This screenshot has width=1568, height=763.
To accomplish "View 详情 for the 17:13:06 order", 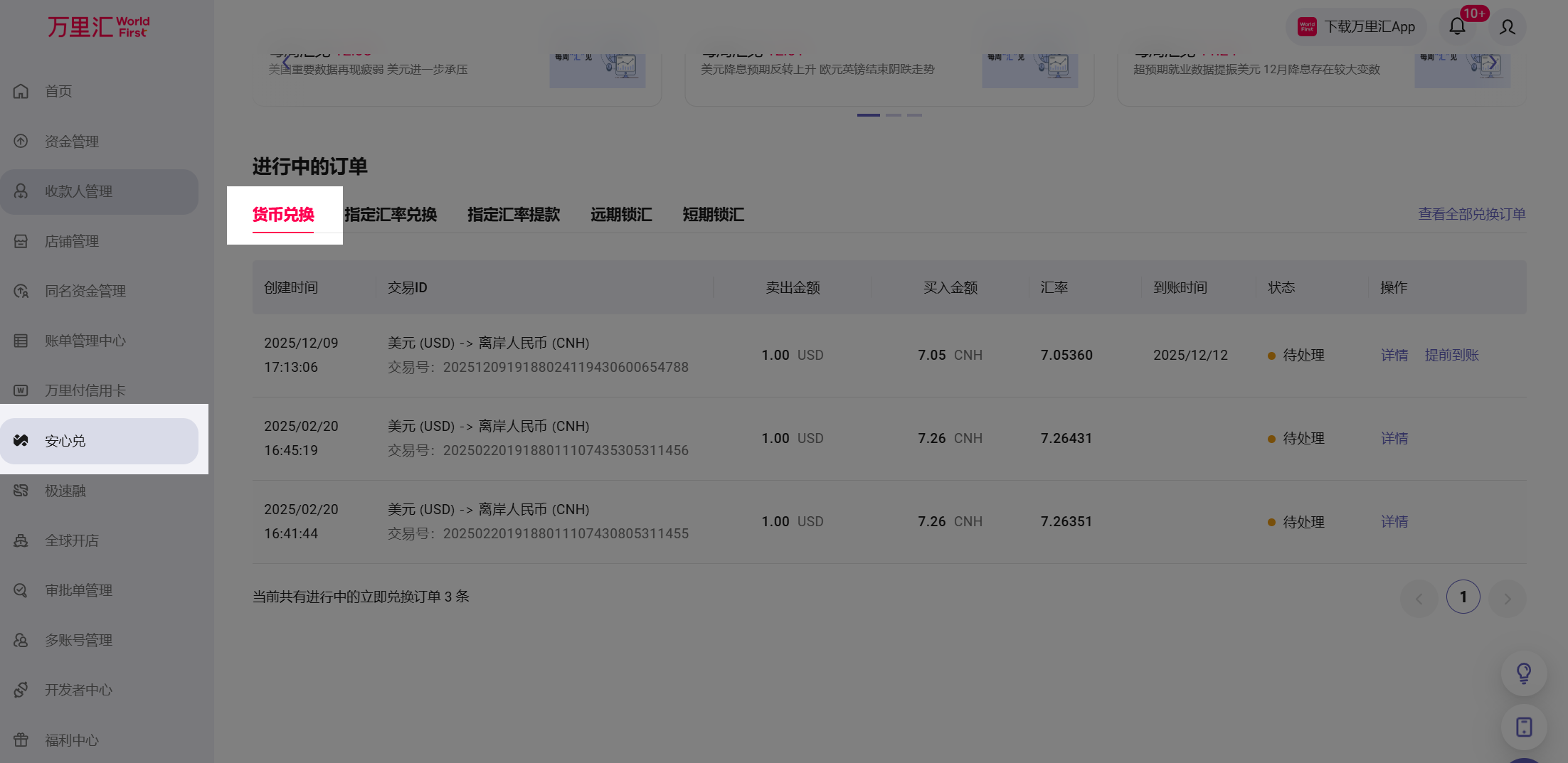I will tap(1394, 355).
